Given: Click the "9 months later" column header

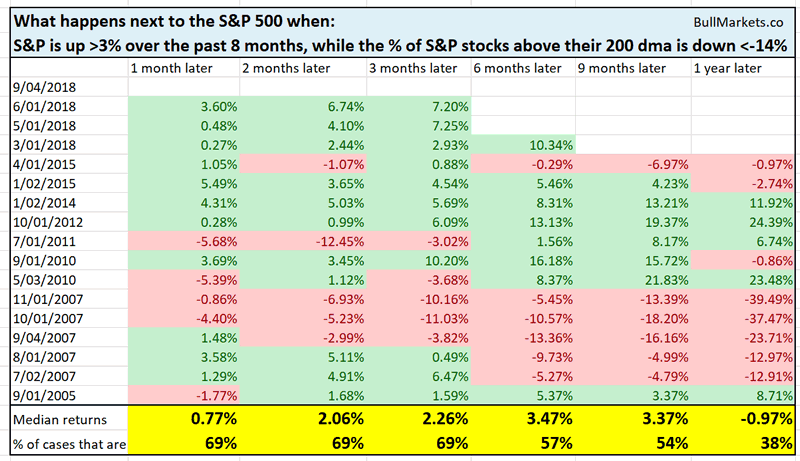Looking at the screenshot, I should pyautogui.click(x=621, y=67).
